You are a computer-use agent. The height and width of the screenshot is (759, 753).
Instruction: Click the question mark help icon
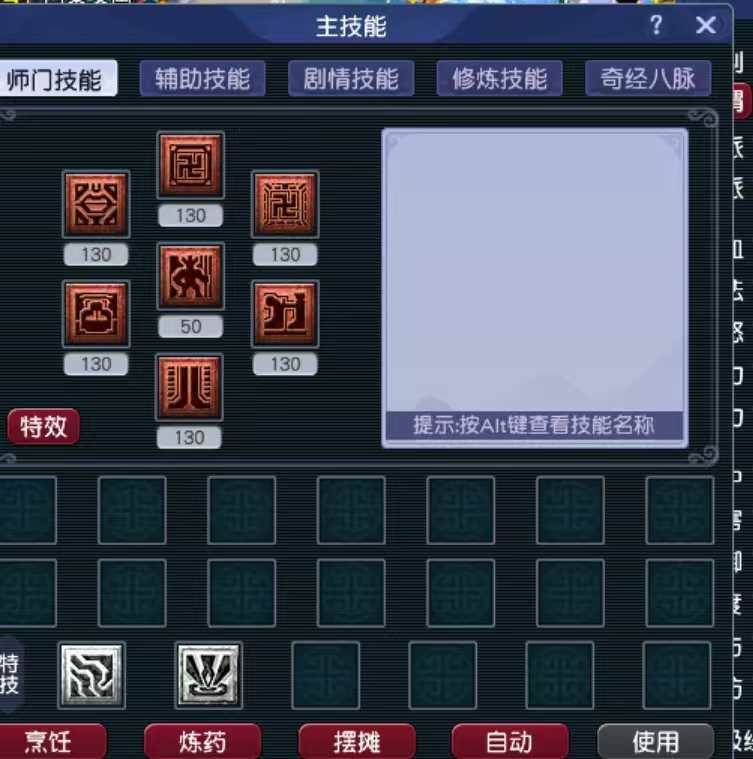point(656,25)
